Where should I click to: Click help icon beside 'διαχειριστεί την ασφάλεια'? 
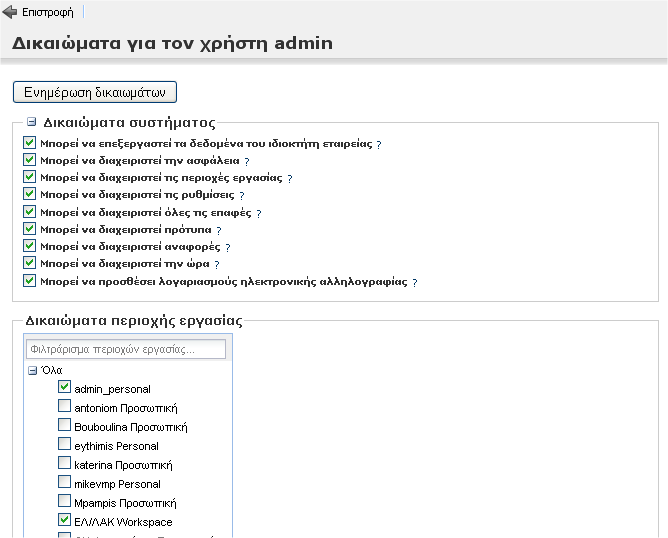point(247,161)
